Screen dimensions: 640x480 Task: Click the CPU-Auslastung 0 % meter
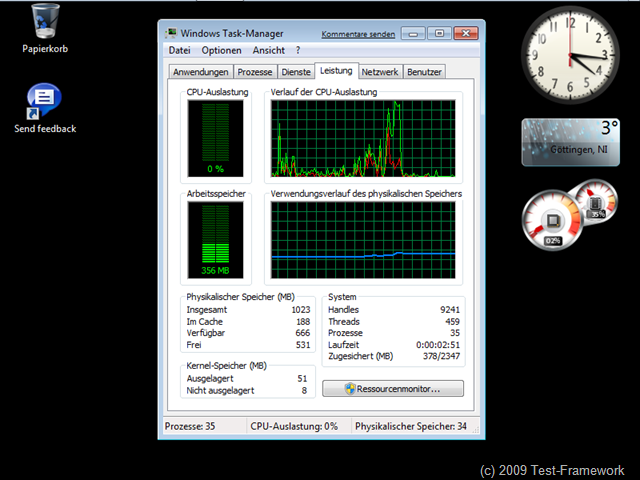tap(216, 138)
